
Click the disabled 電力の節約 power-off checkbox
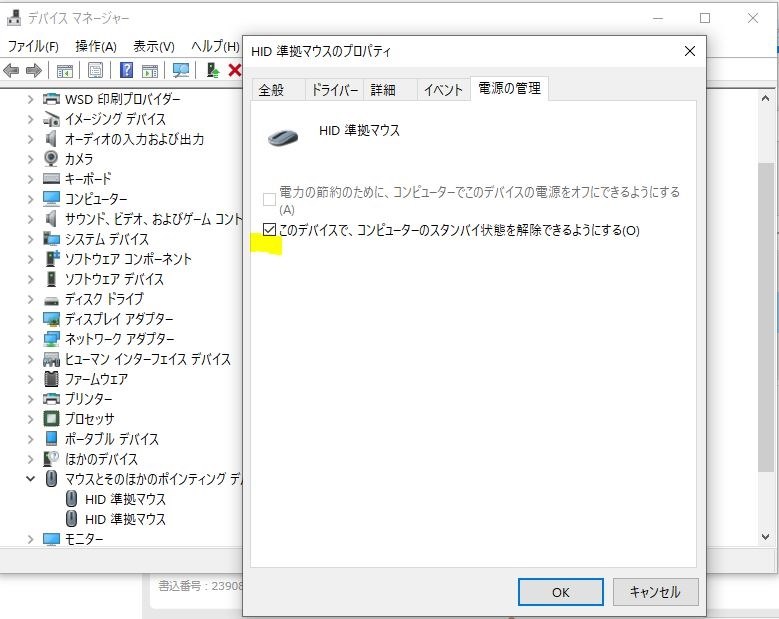(269, 199)
